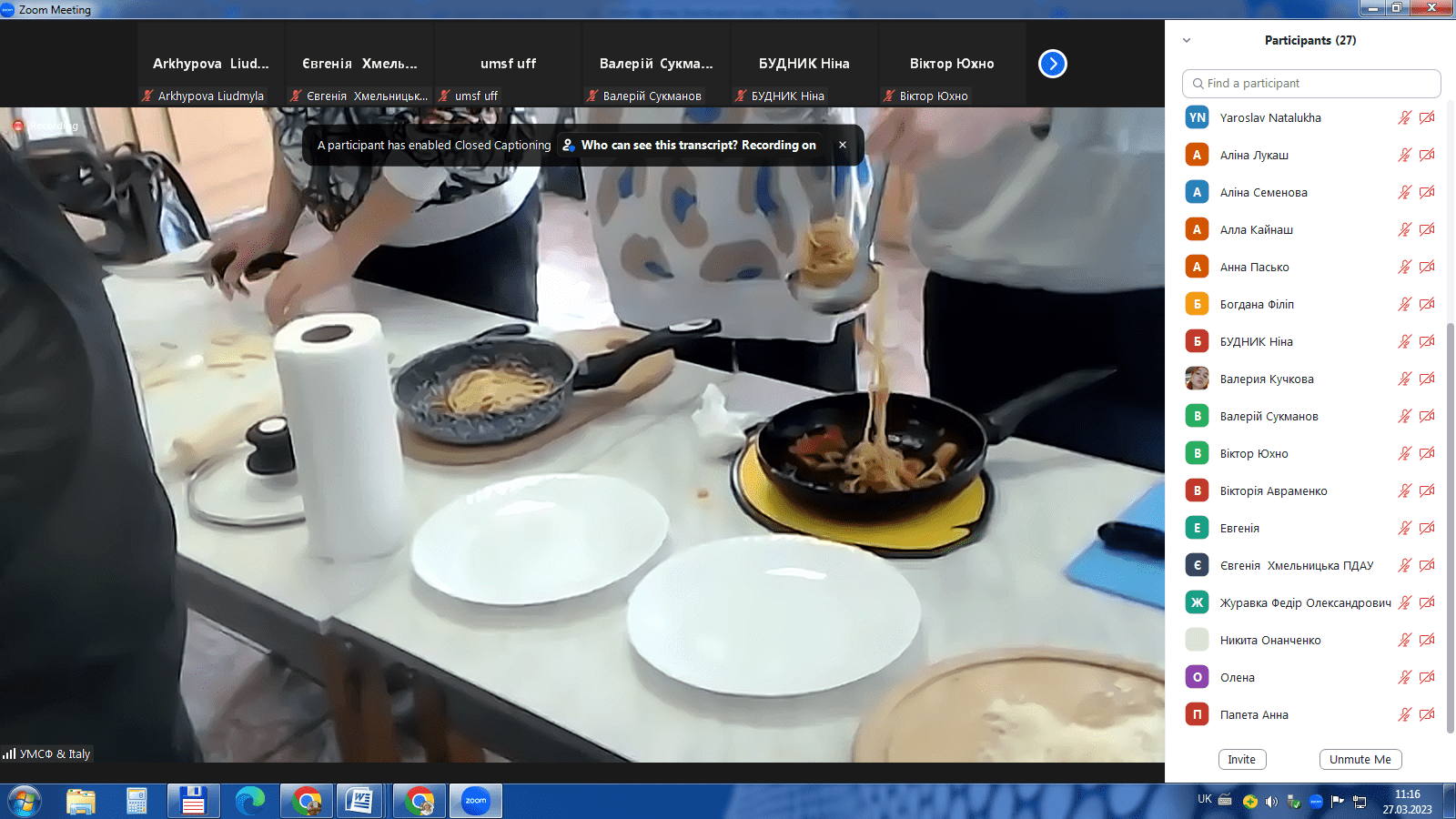
Task: Open Microsoft Word from the taskbar
Action: click(359, 801)
